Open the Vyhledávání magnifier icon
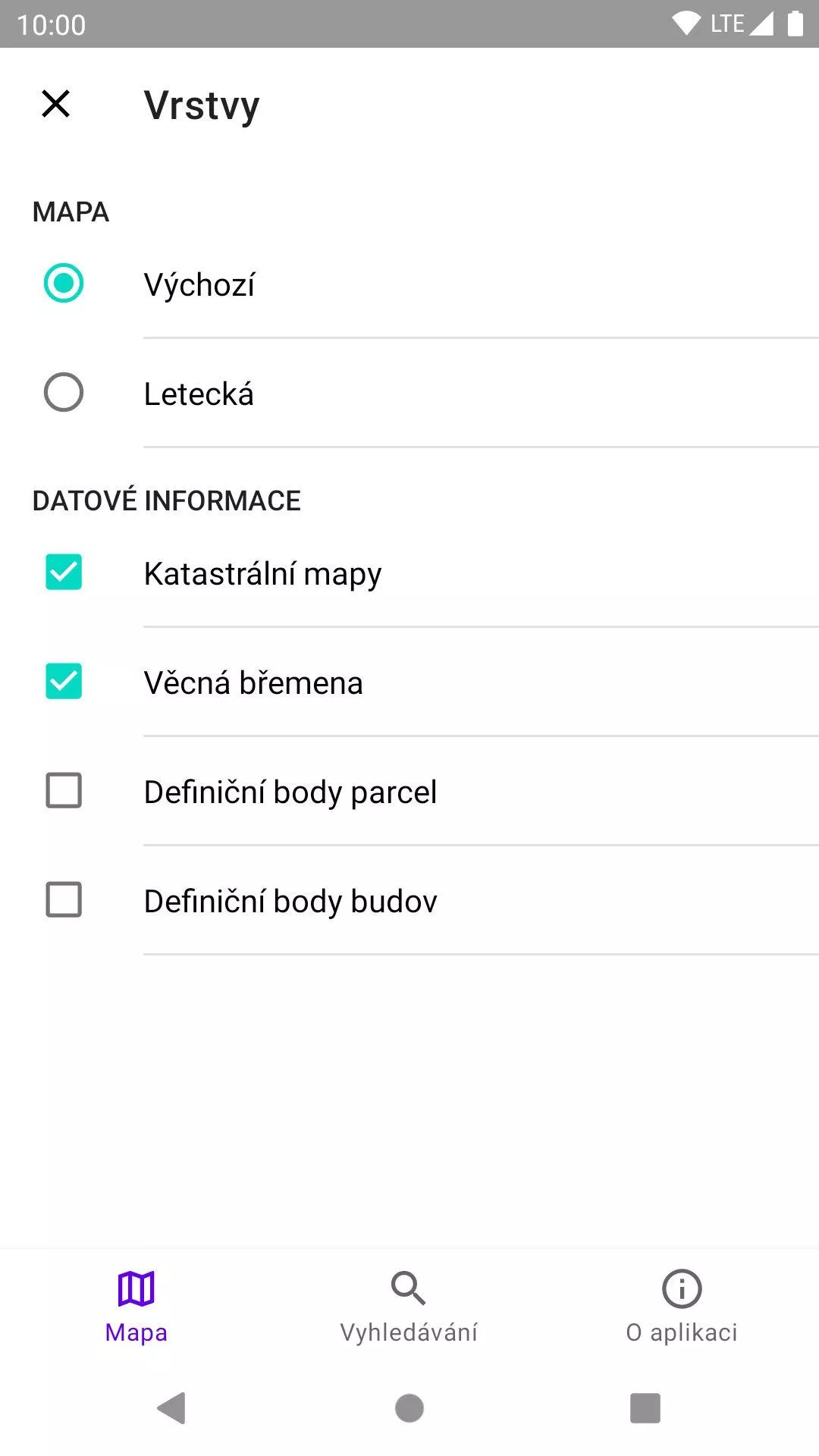 [x=409, y=1288]
